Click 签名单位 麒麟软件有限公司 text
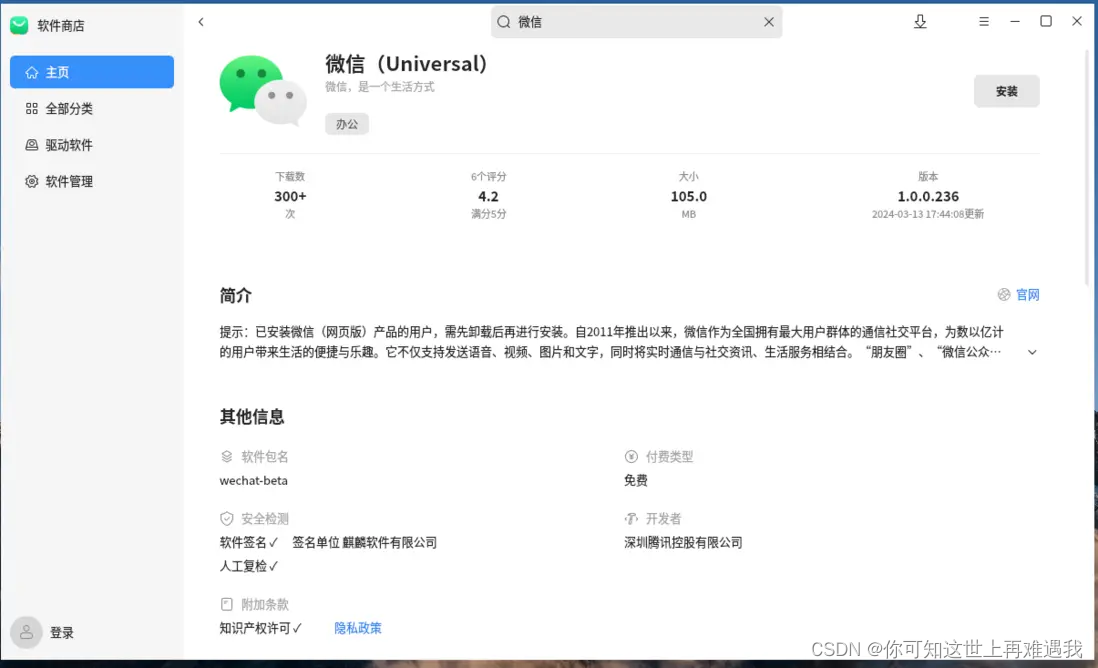 (x=364, y=543)
